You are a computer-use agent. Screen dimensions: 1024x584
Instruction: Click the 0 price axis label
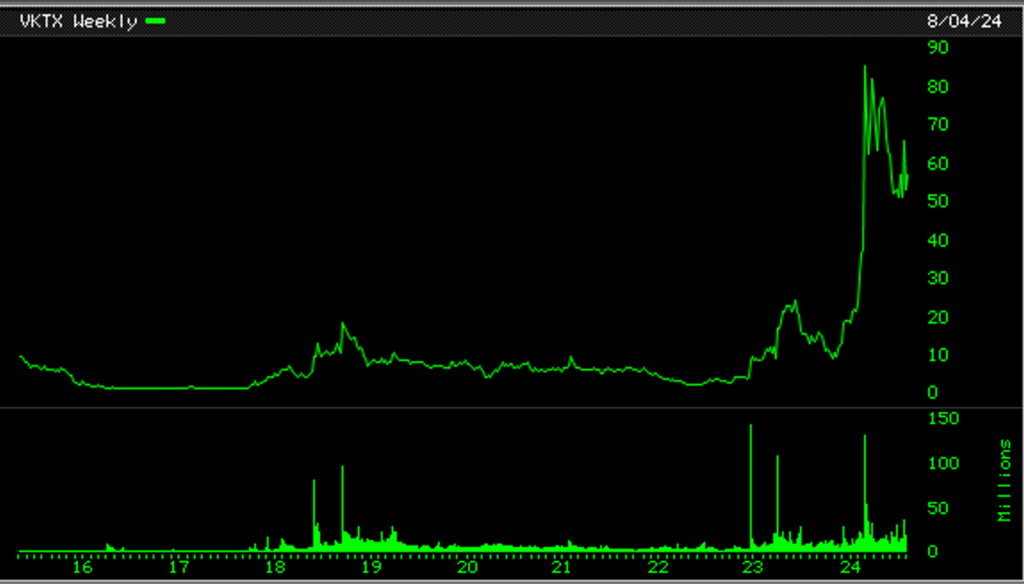(x=932, y=393)
